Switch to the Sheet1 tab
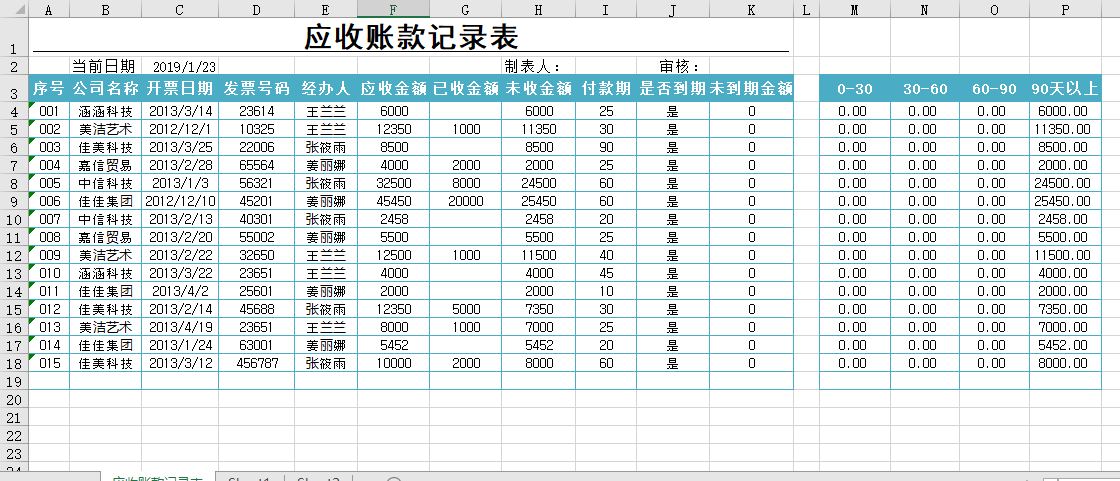1120x481 pixels. tap(250, 479)
